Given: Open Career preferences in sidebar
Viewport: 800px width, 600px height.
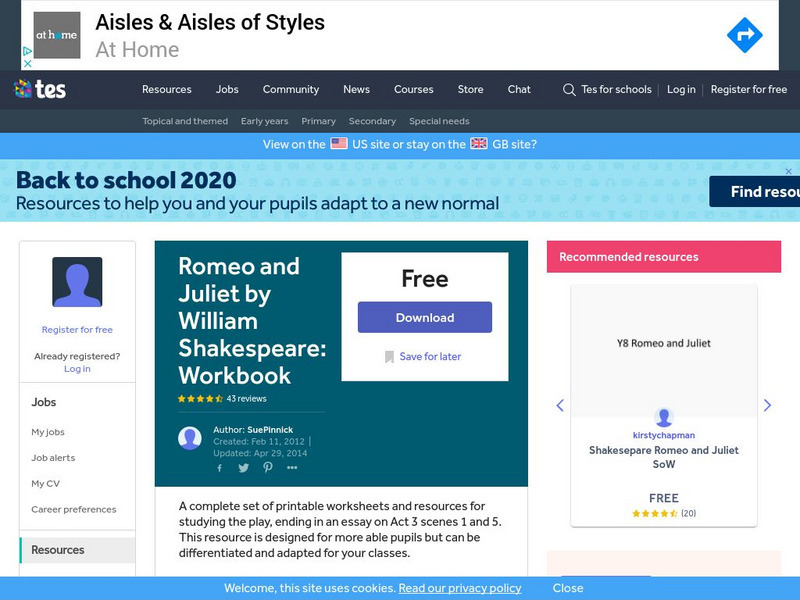Looking at the screenshot, I should coord(73,509).
